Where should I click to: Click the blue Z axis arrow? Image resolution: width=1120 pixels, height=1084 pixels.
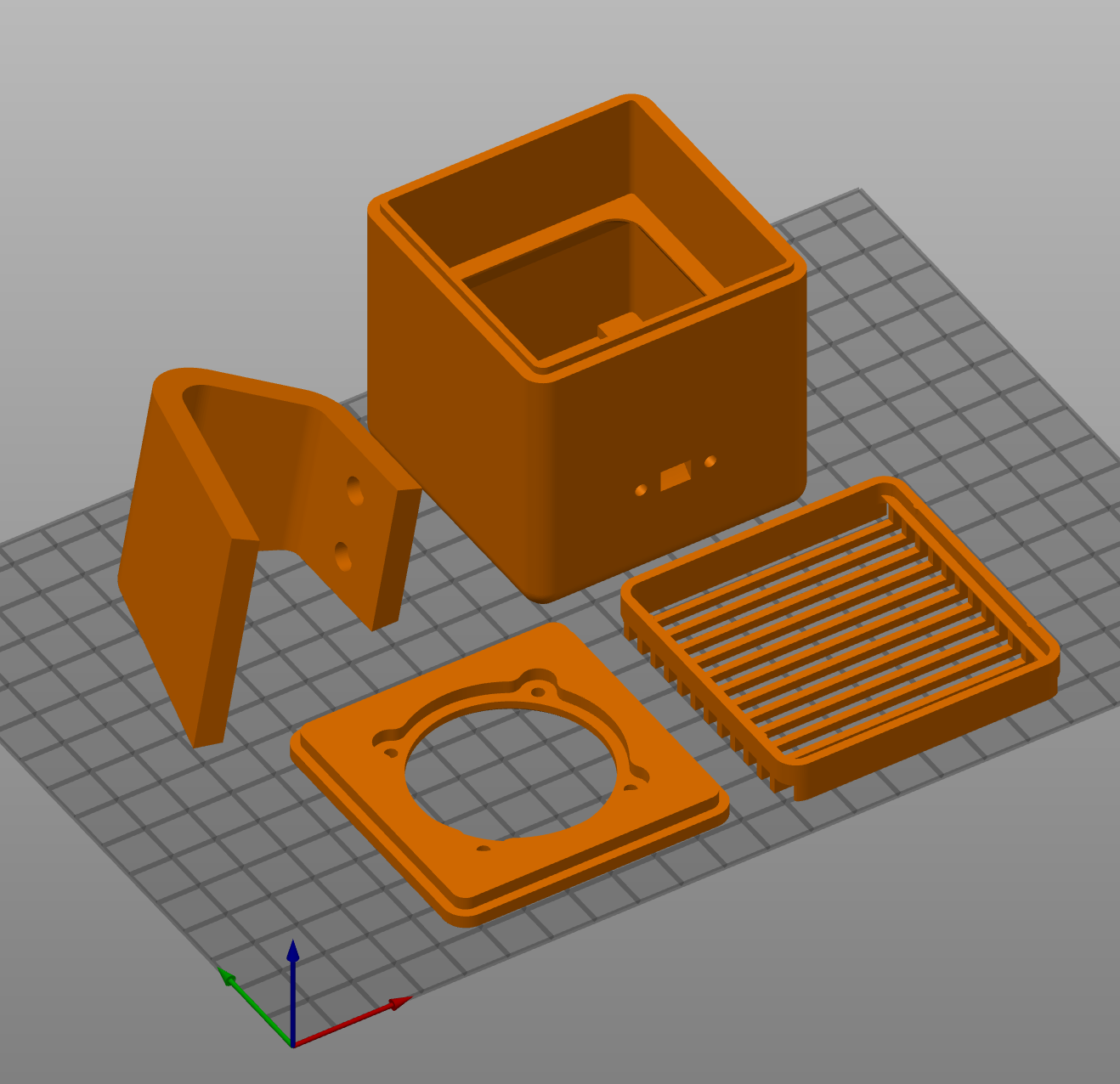tap(292, 992)
